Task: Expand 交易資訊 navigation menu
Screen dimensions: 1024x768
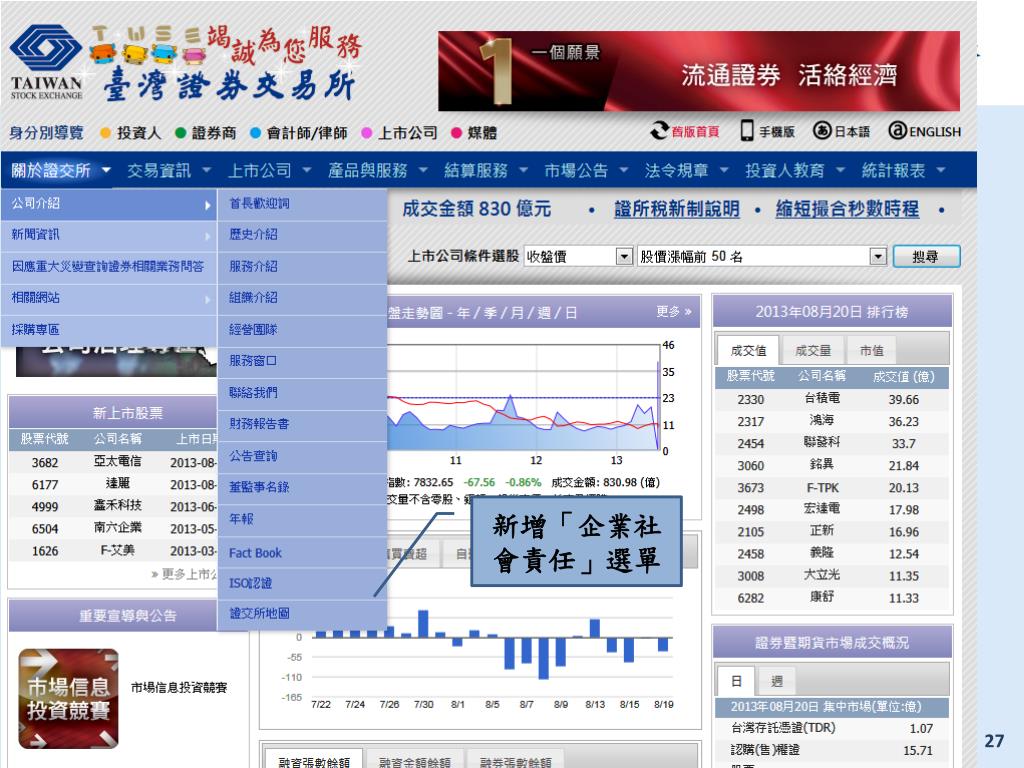Action: [x=168, y=170]
